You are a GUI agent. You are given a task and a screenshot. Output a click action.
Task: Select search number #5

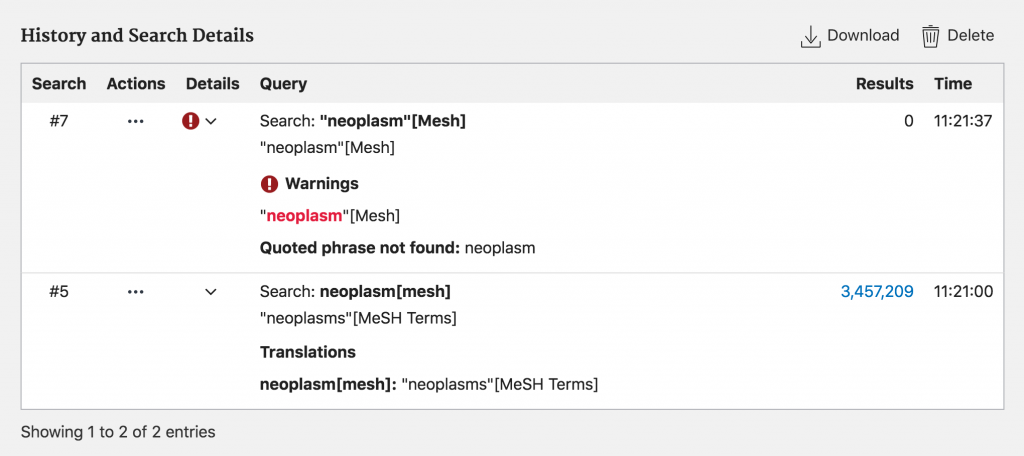pos(59,292)
